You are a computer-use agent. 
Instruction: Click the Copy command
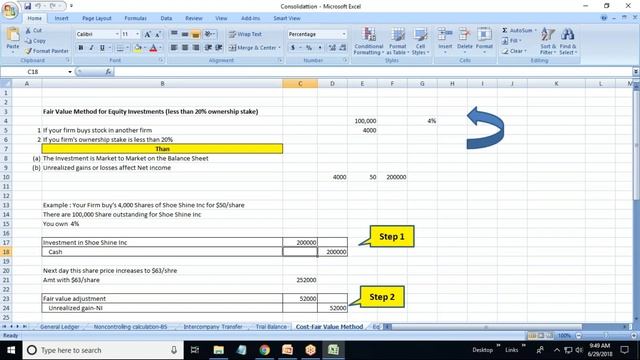[x=35, y=41]
